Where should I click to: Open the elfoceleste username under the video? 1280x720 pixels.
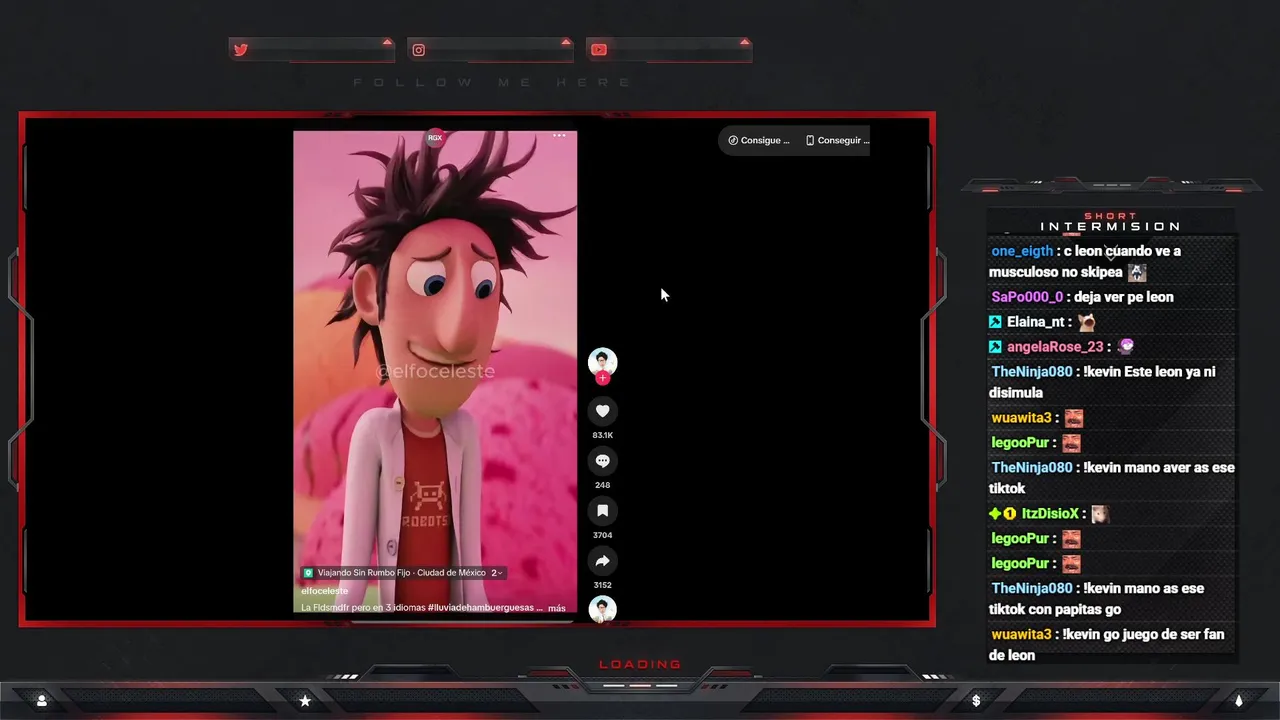pos(325,591)
